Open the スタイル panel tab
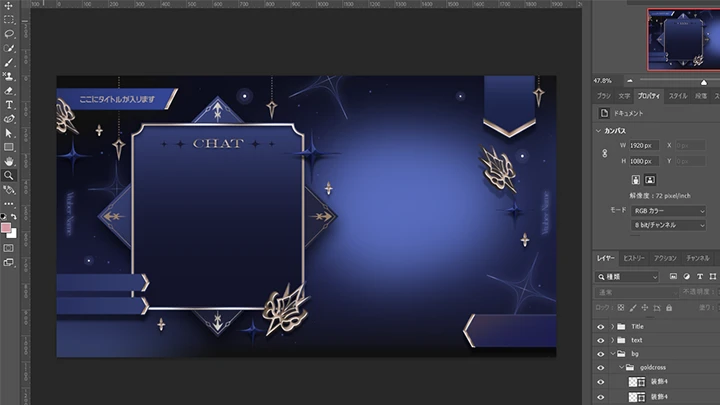The width and height of the screenshot is (720, 405). 677,96
